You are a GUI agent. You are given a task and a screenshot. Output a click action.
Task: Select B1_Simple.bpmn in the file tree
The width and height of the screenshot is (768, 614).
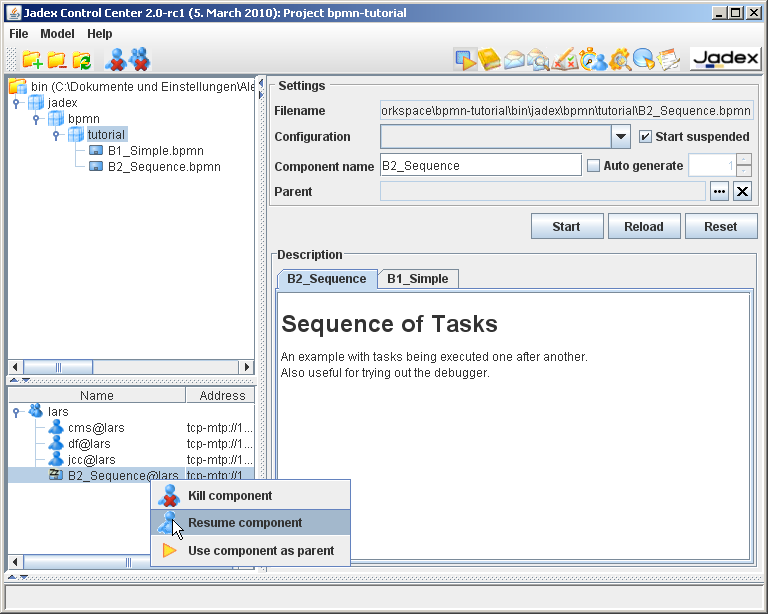155,151
